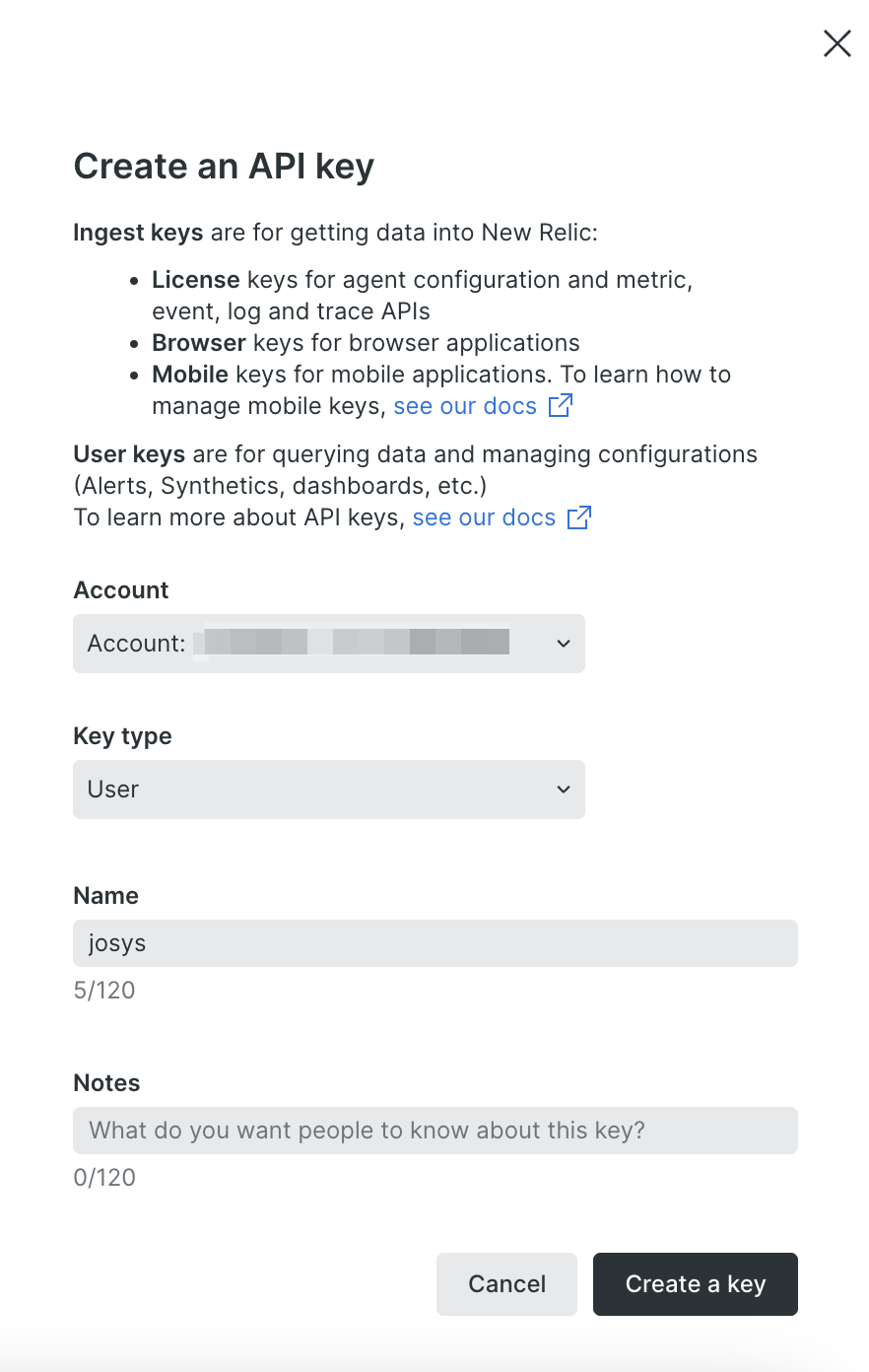Viewport: 869px width, 1372px height.
Task: Click the Account field label
Action: [x=121, y=590]
